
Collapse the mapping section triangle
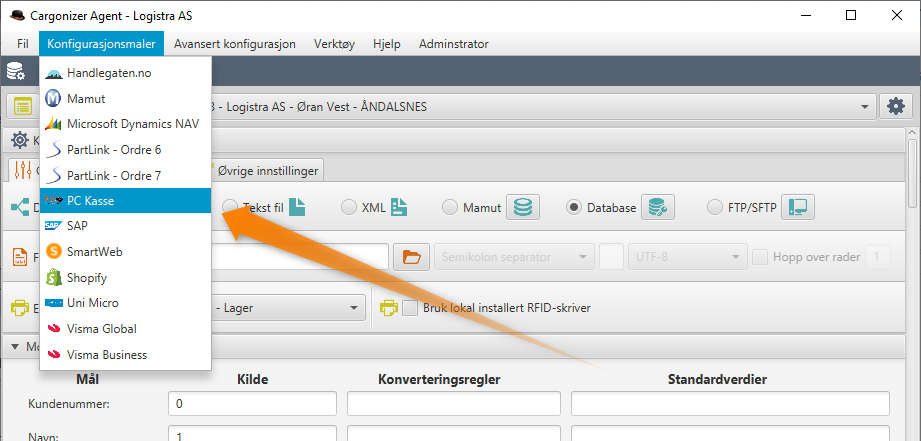click(15, 346)
